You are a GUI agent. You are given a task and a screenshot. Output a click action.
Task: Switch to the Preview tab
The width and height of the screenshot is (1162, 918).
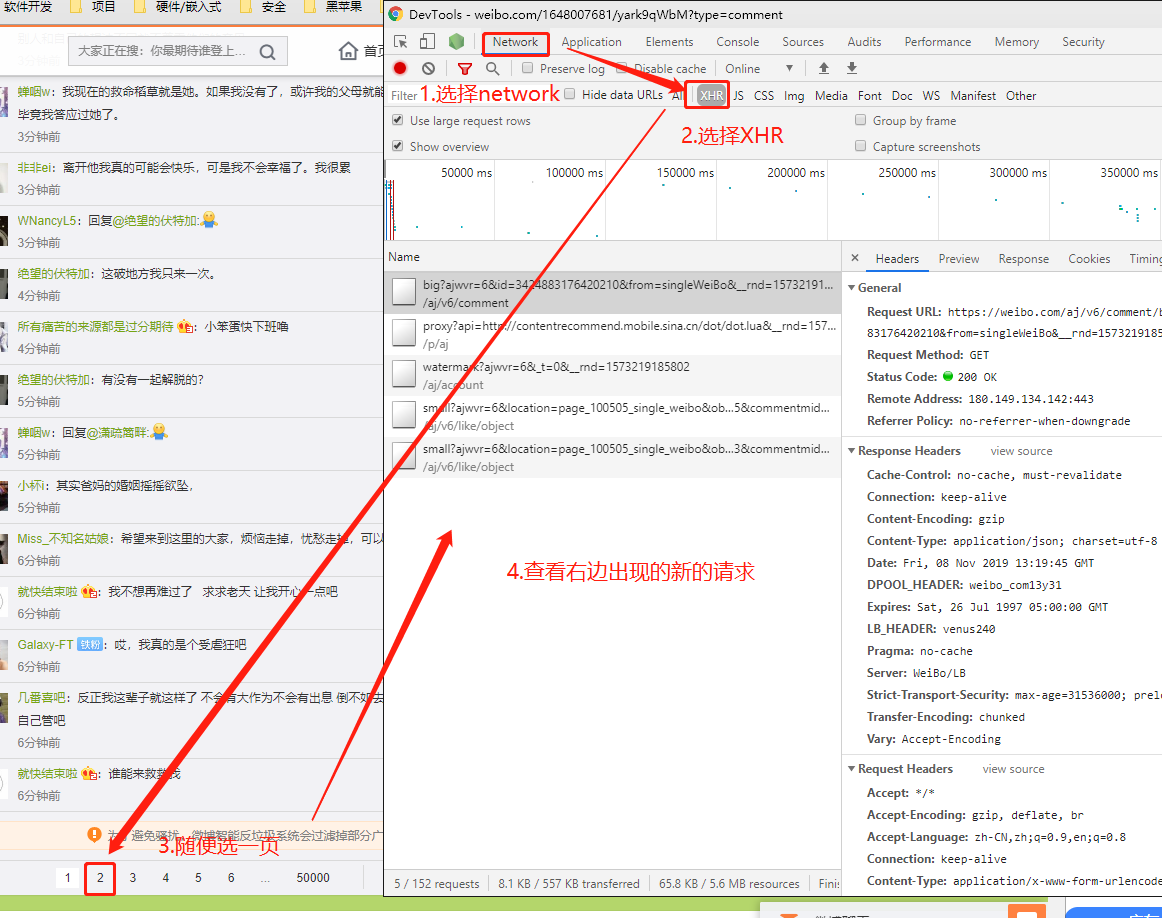pyautogui.click(x=958, y=259)
